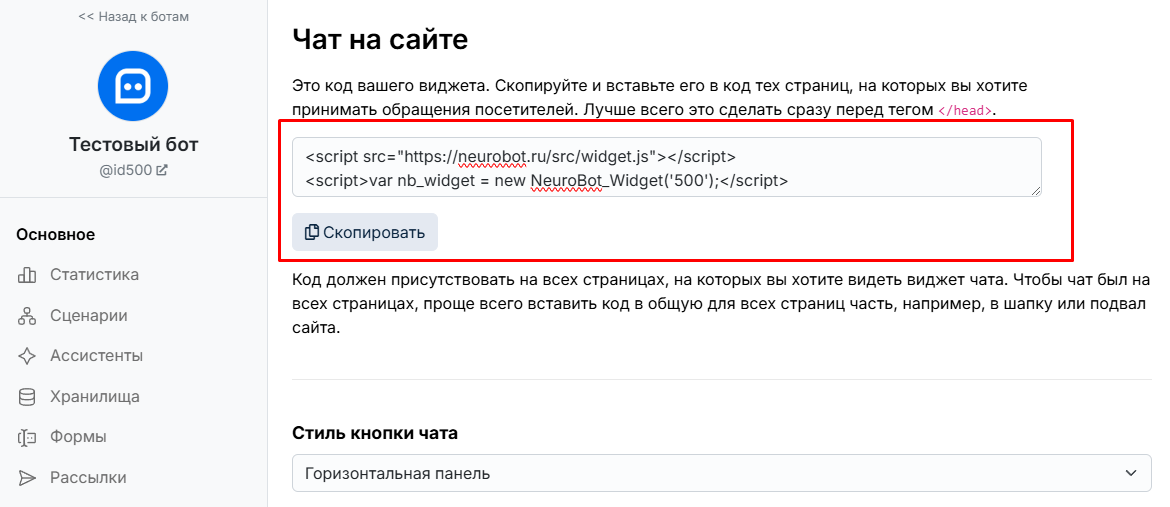Viewport: 1170px width, 507px height.
Task: Click the Формы sidebar icon
Action: (x=27, y=437)
